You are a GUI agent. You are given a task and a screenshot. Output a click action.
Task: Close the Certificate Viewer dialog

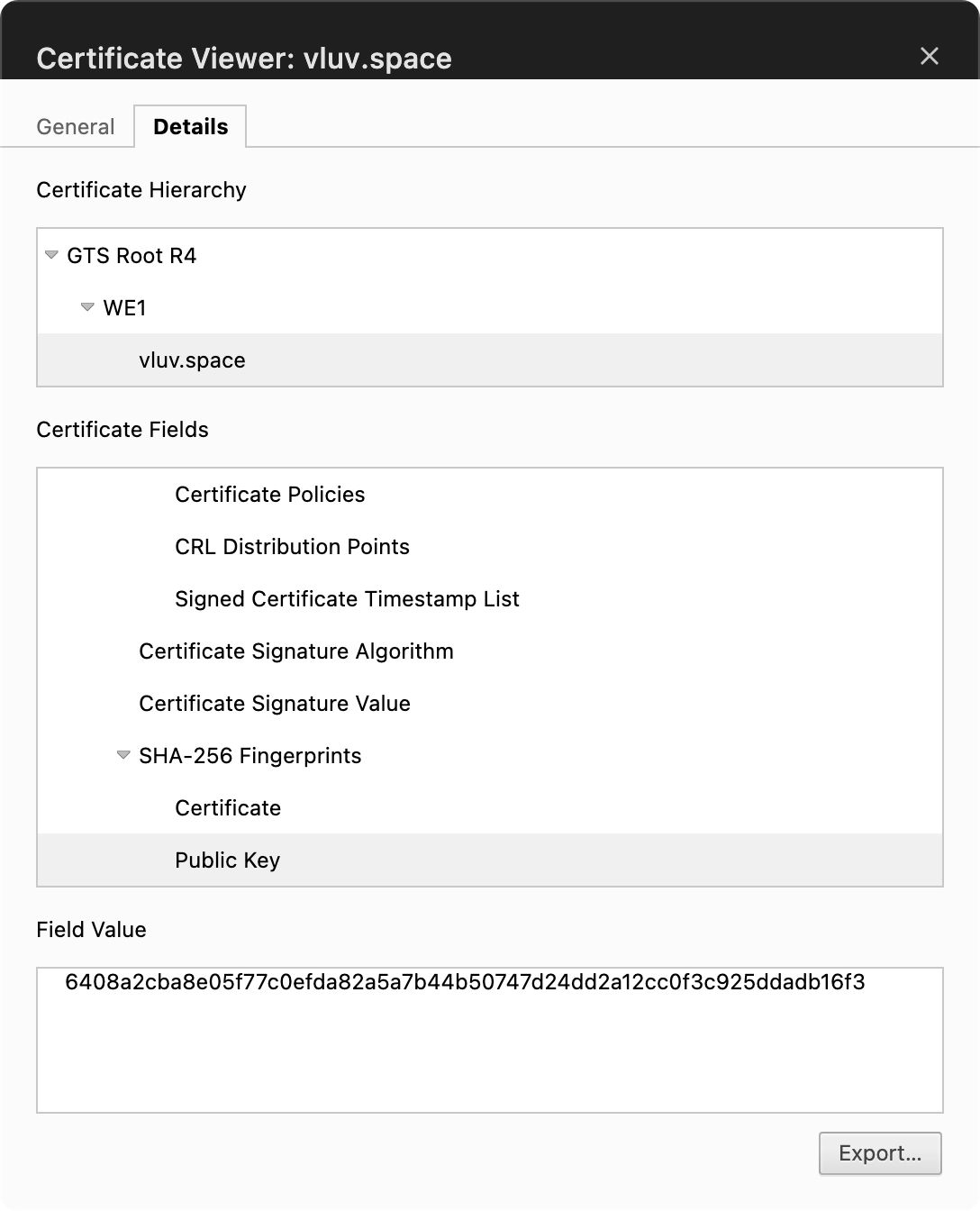[x=929, y=57]
